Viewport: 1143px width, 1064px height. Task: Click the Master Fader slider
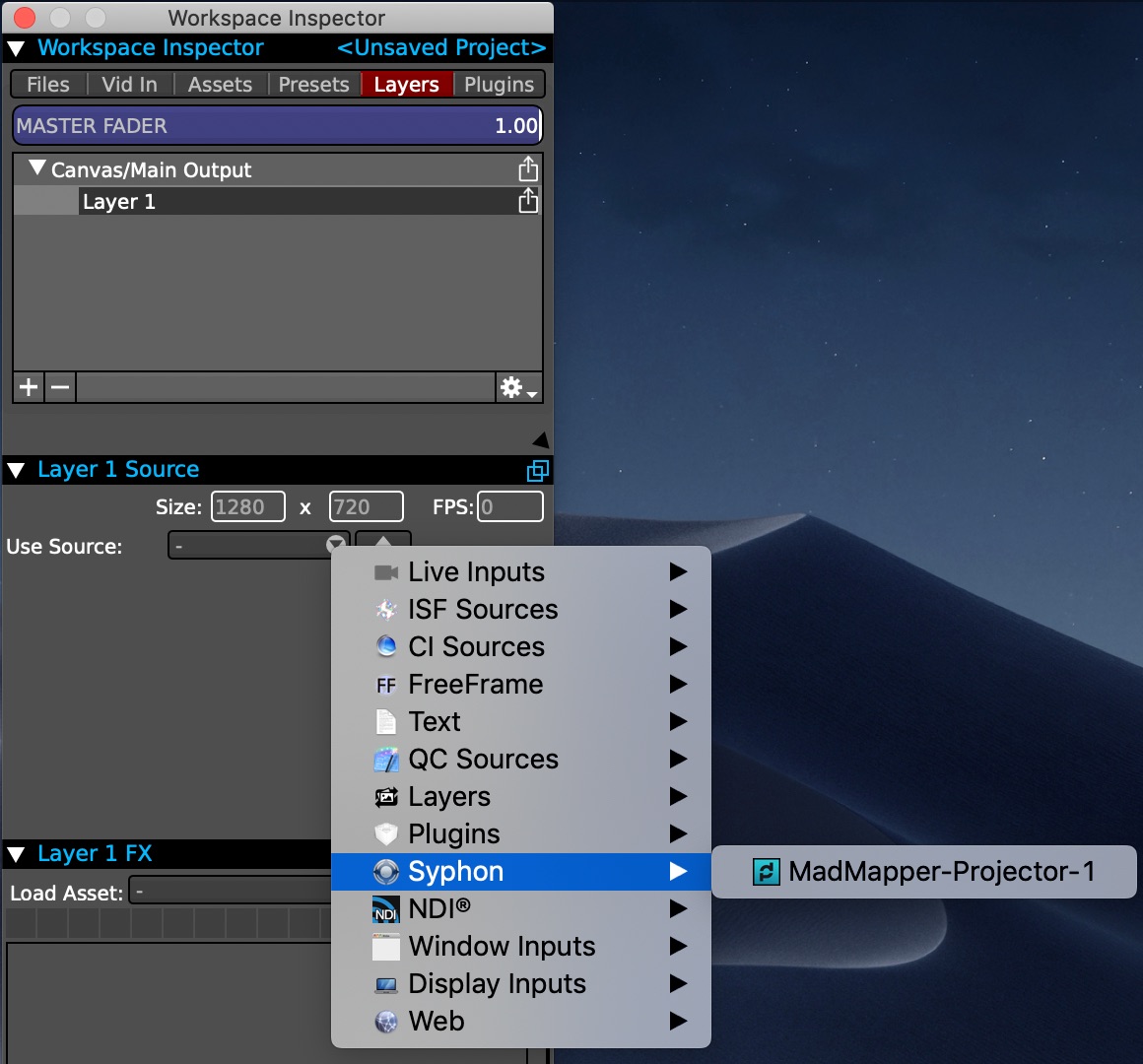click(277, 125)
